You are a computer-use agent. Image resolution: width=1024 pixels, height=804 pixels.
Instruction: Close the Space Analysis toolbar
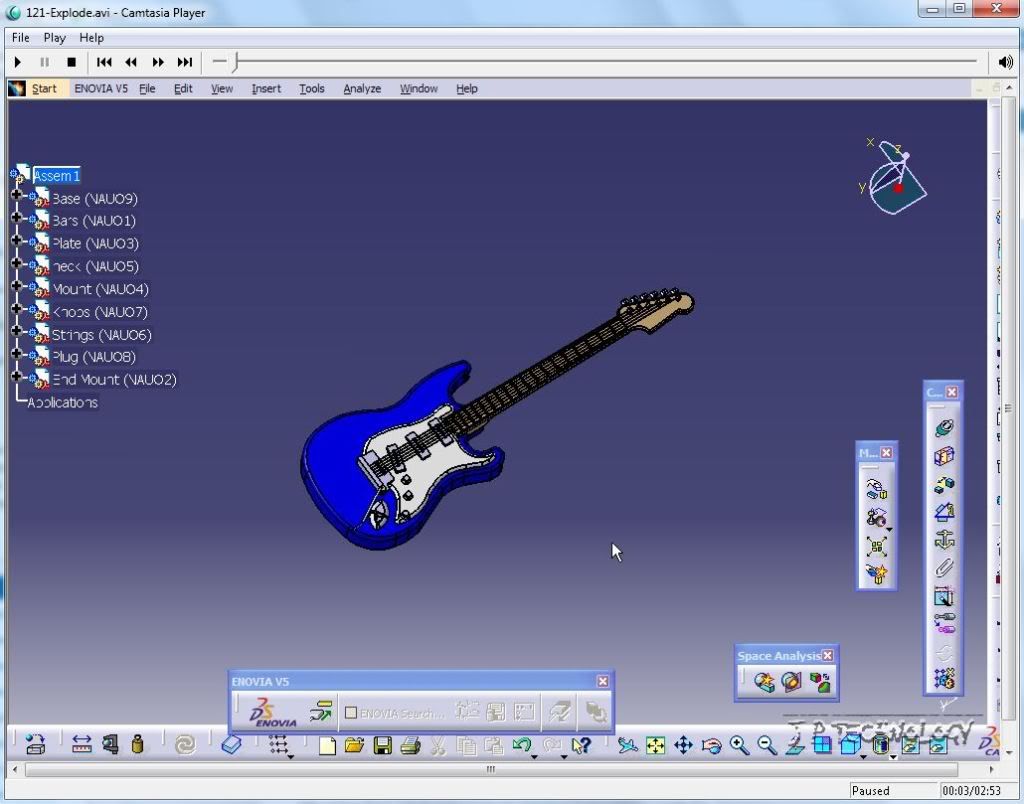coord(827,655)
